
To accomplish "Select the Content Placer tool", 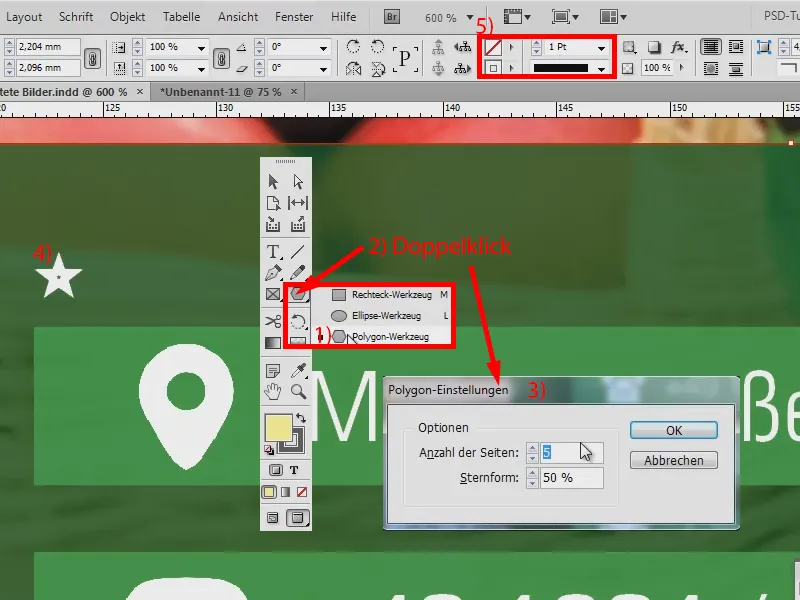I will pyautogui.click(x=298, y=224).
